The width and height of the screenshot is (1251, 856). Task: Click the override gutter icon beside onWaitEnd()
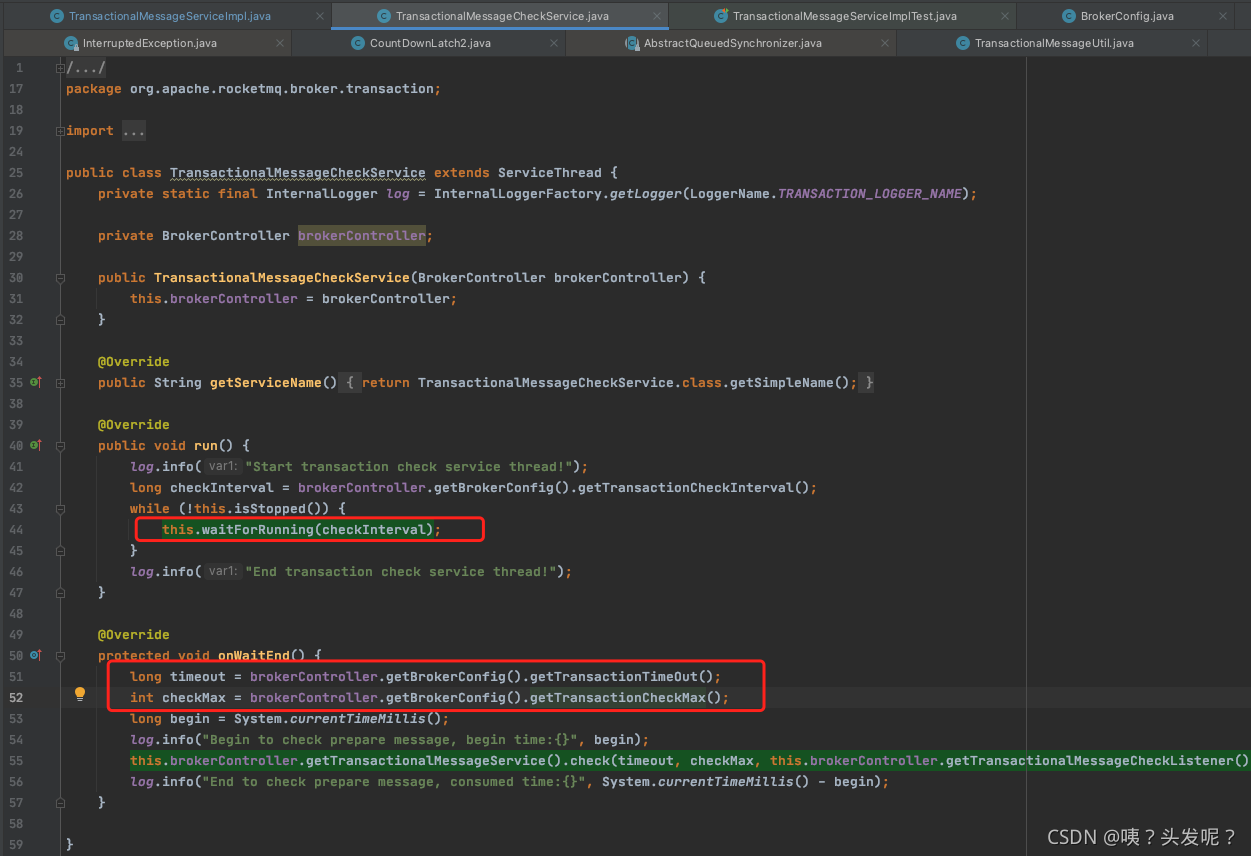click(x=35, y=655)
